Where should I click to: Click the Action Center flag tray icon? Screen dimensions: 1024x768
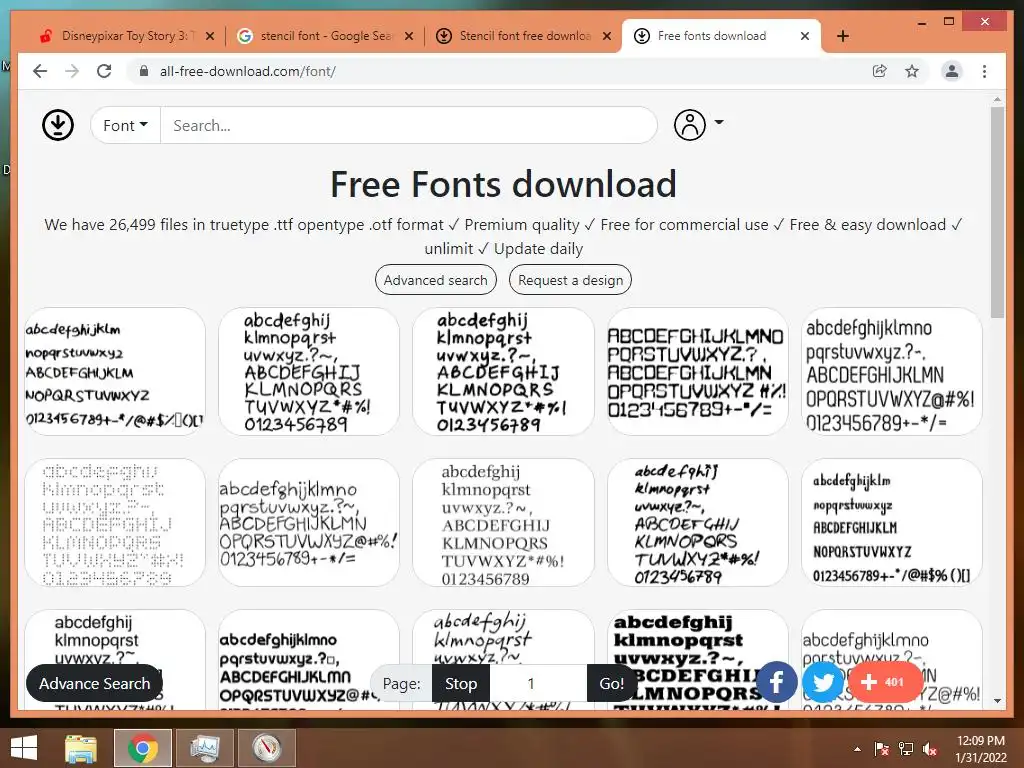coord(882,749)
